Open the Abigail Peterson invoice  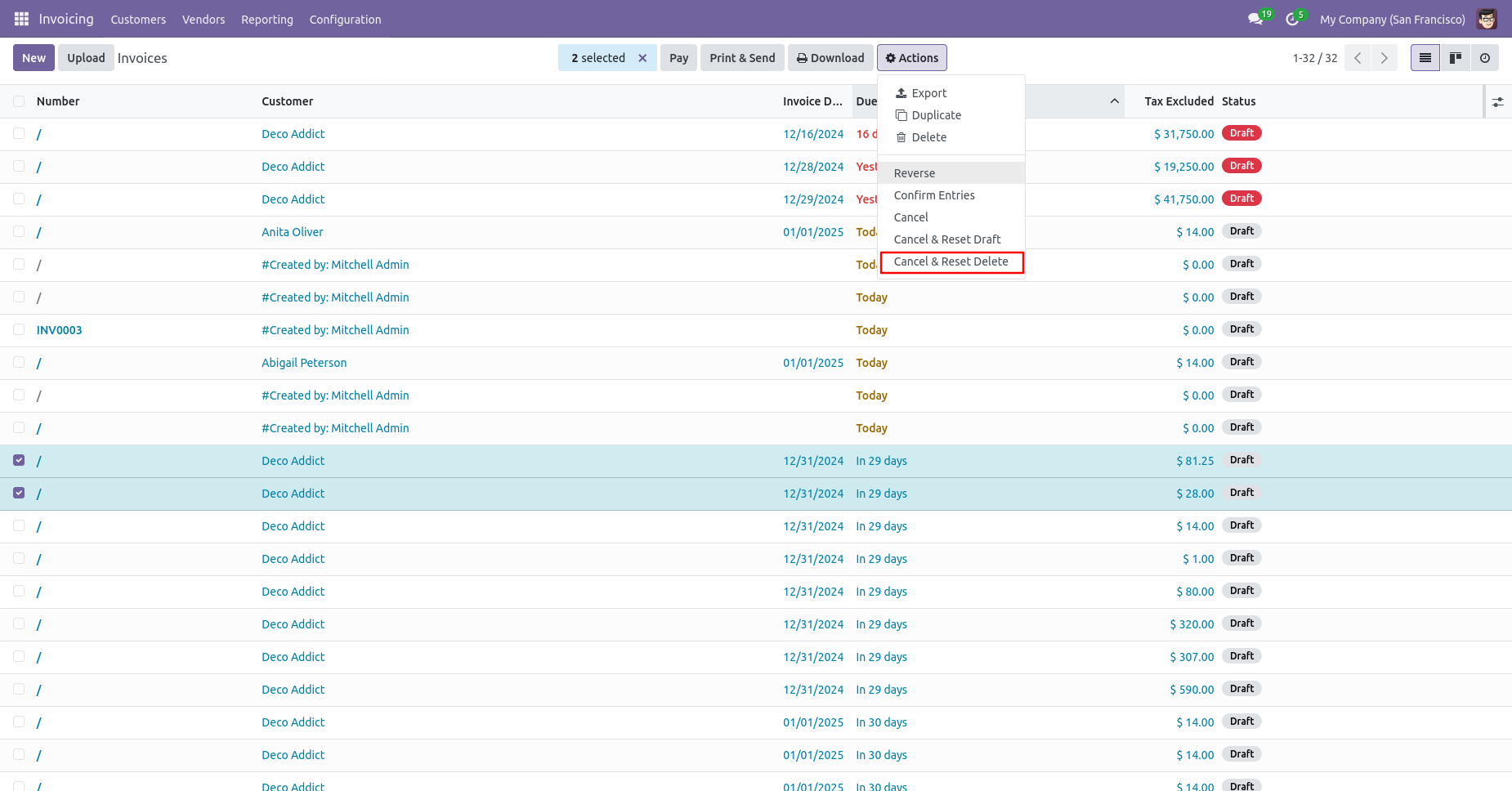click(304, 363)
